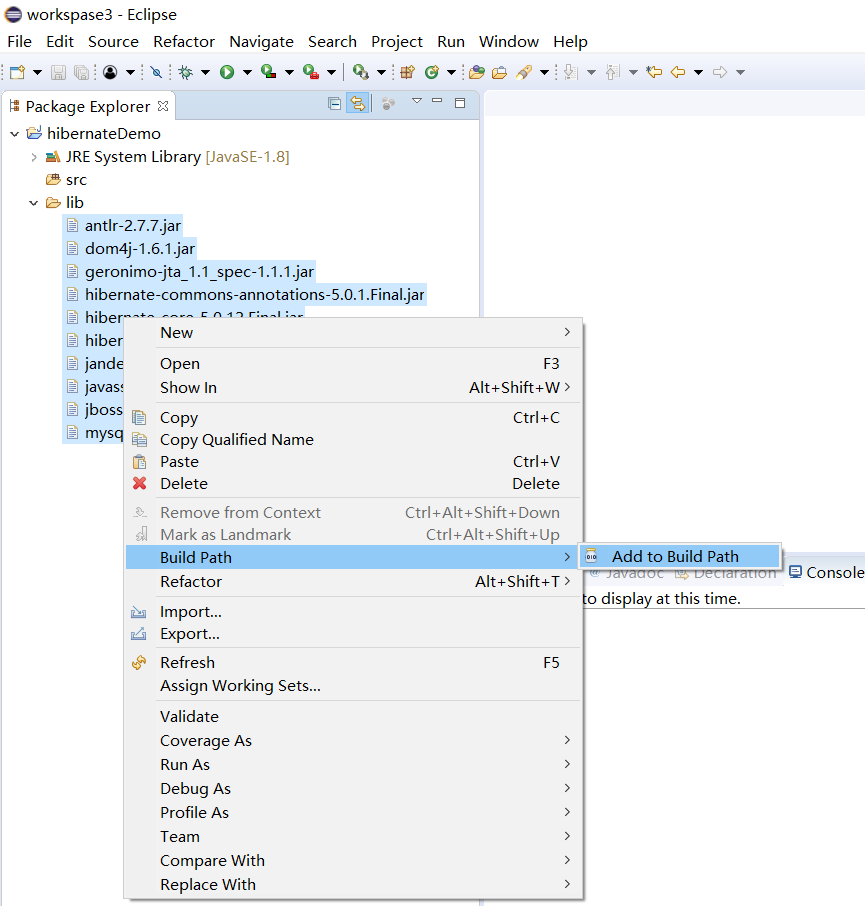This screenshot has height=906, width=865.
Task: Open the Run As submenu
Action: click(354, 764)
